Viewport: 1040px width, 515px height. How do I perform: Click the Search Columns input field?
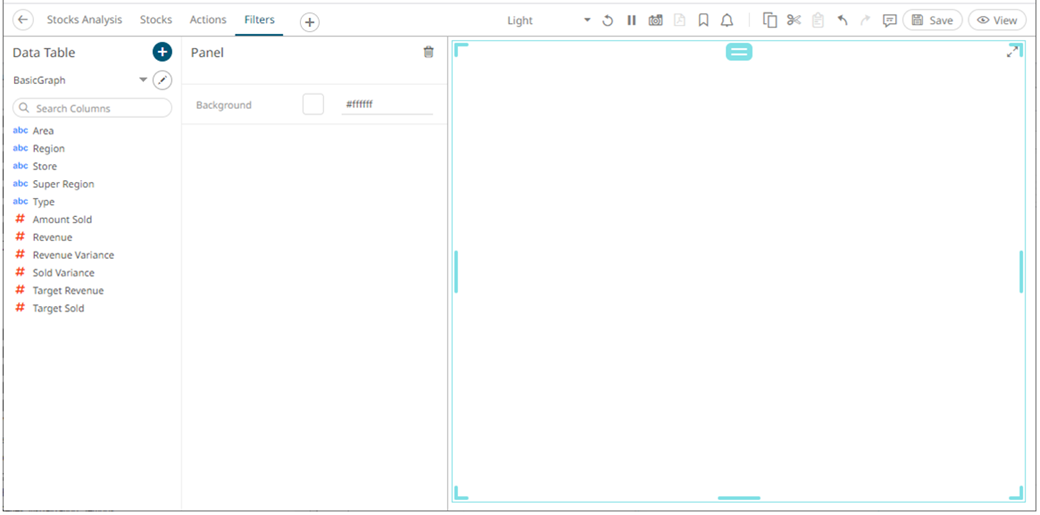92,108
